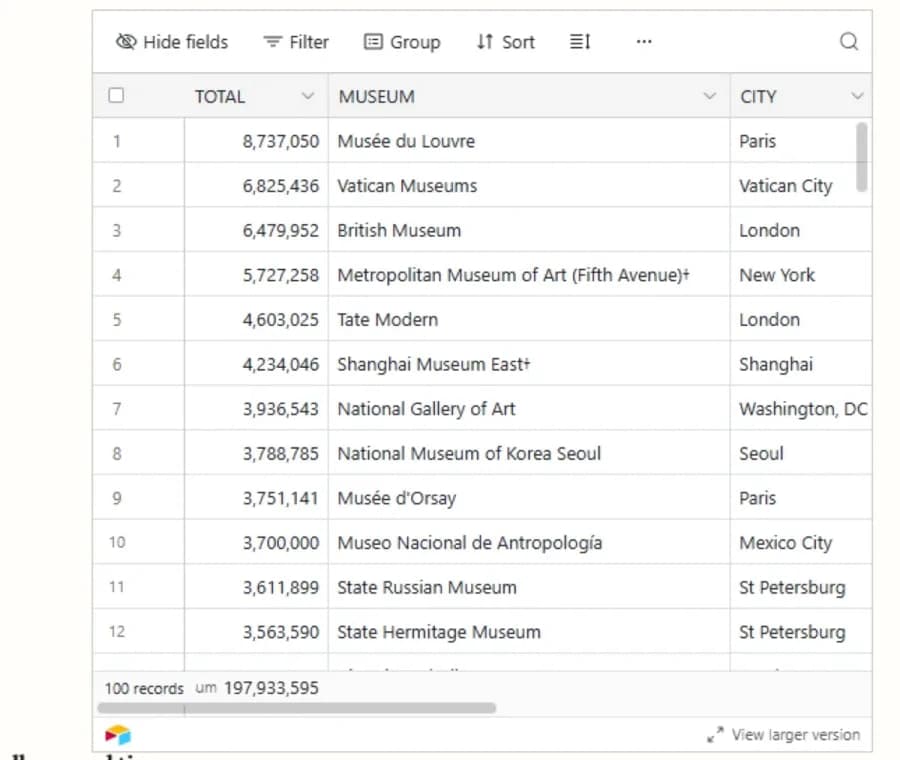Expand the MUSEUM column dropdown
The image size is (900, 760).
click(x=710, y=96)
